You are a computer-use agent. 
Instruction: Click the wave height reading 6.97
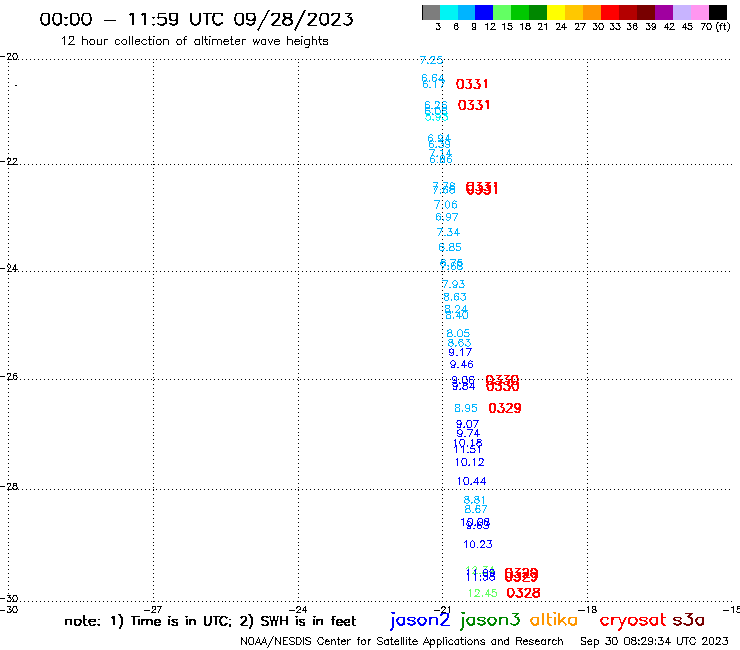click(x=446, y=217)
